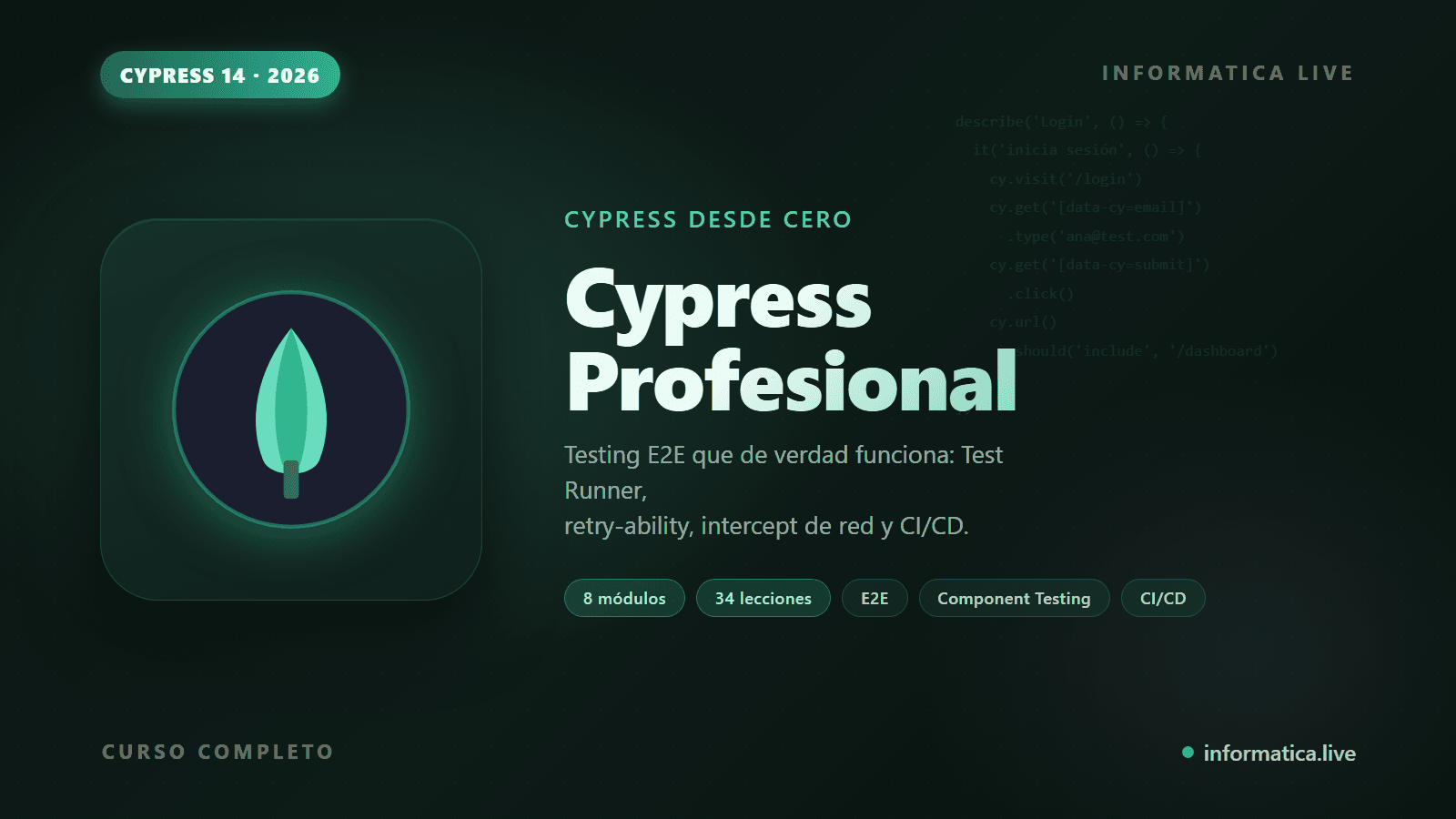Select the 34 lecciones pill
Image resolution: width=1456 pixels, height=819 pixels.
[763, 598]
